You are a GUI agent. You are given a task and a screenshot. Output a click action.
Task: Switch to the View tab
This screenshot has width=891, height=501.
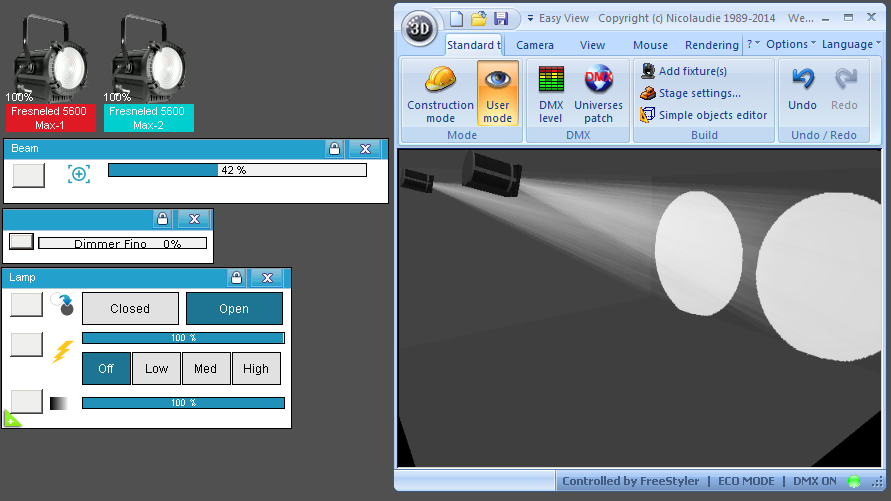592,45
